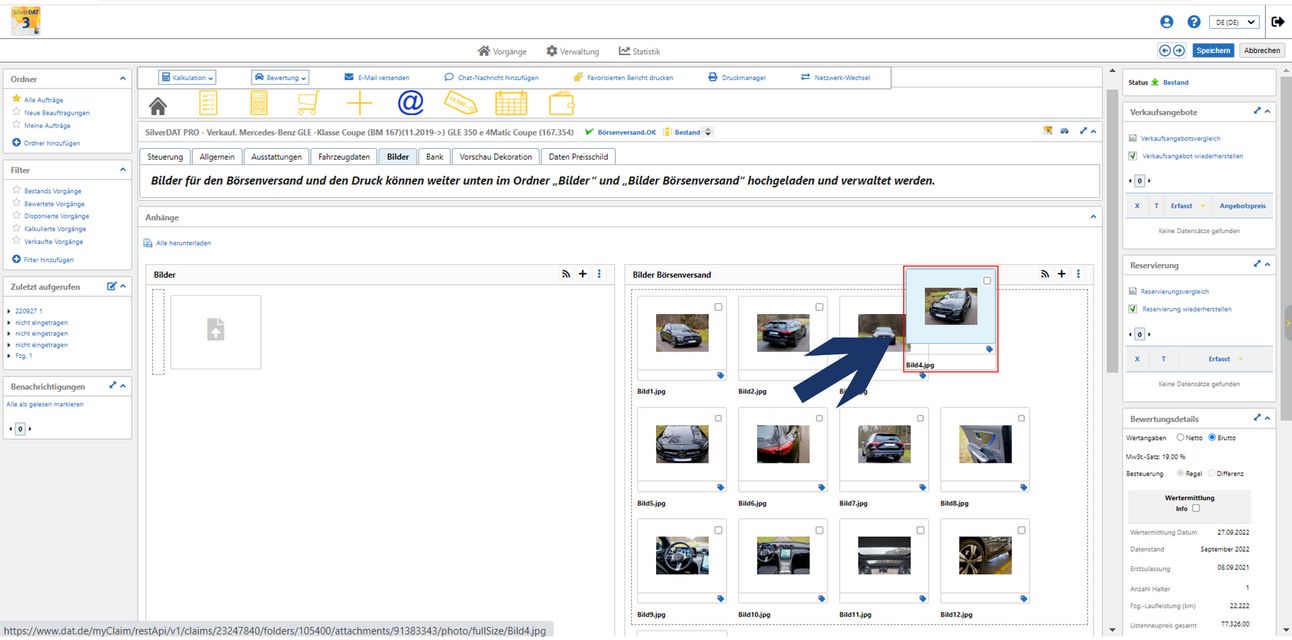Open the Kalkulation dropdown
The image size is (1292, 640).
[x=188, y=77]
